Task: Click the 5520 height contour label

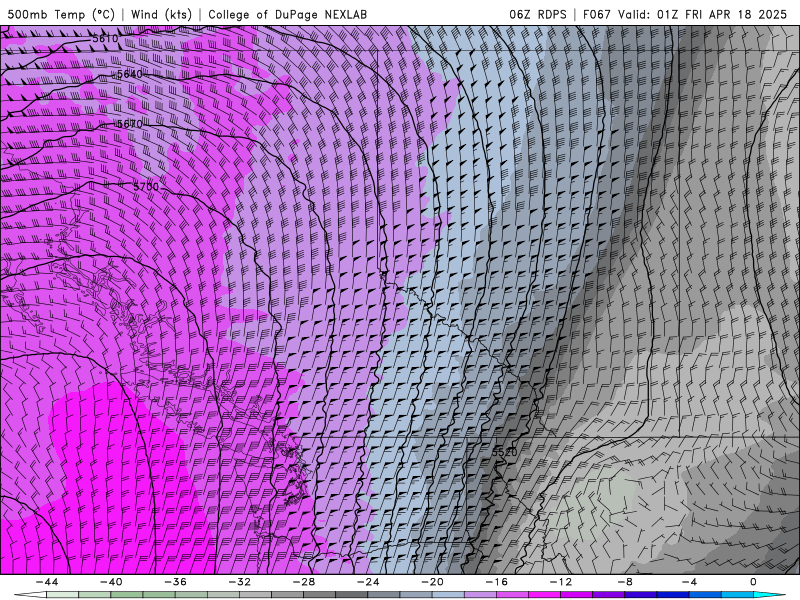Action: 505,452
